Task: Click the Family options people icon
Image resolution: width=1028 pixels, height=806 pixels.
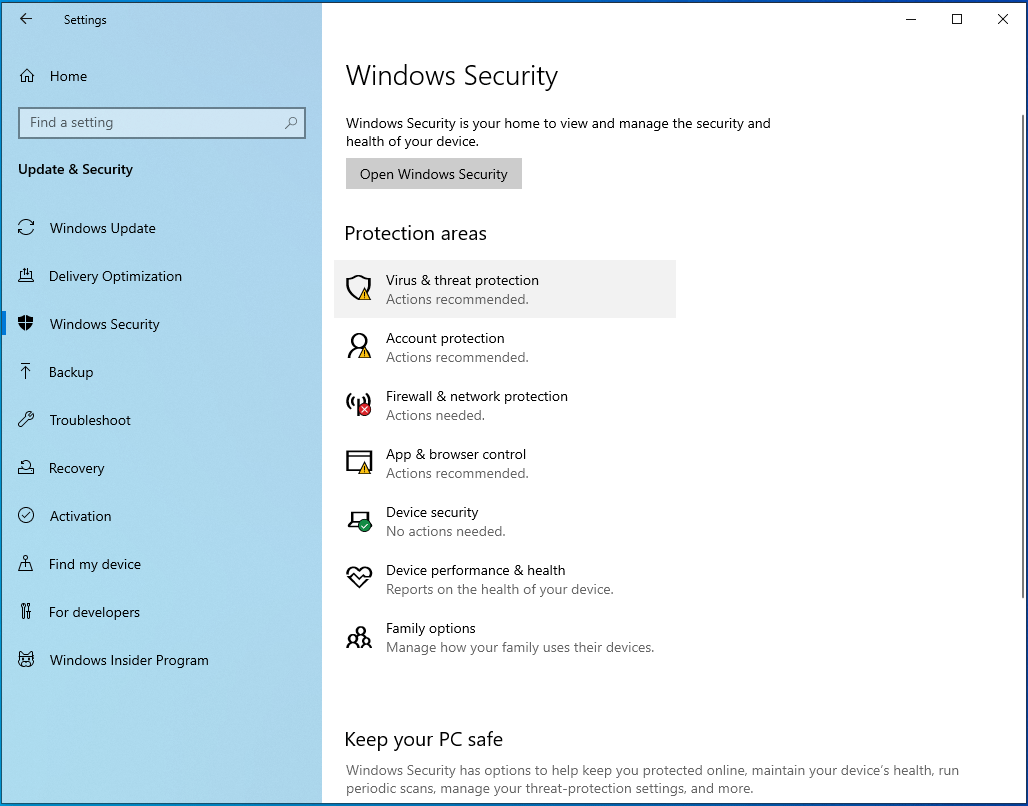Action: pyautogui.click(x=358, y=637)
